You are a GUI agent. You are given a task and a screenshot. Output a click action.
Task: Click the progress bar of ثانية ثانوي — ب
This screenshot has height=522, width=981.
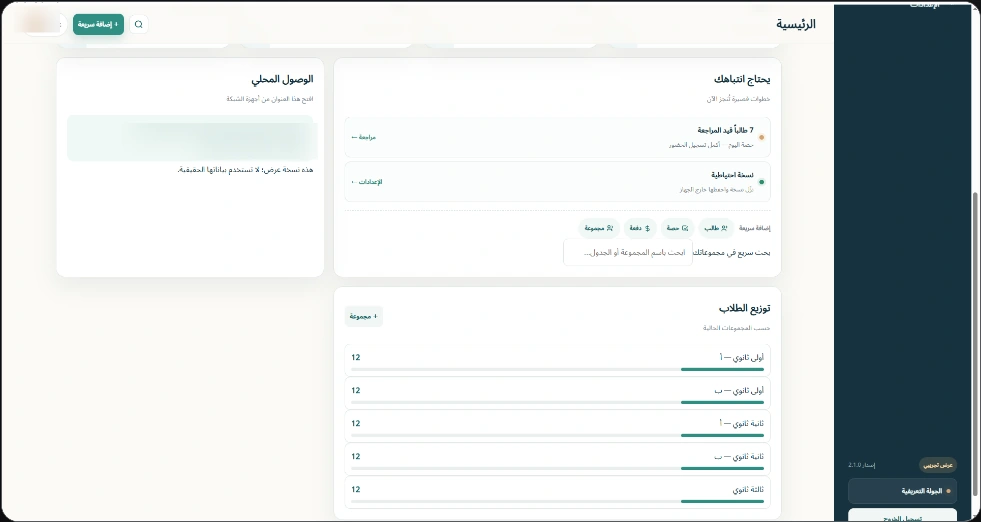click(557, 468)
